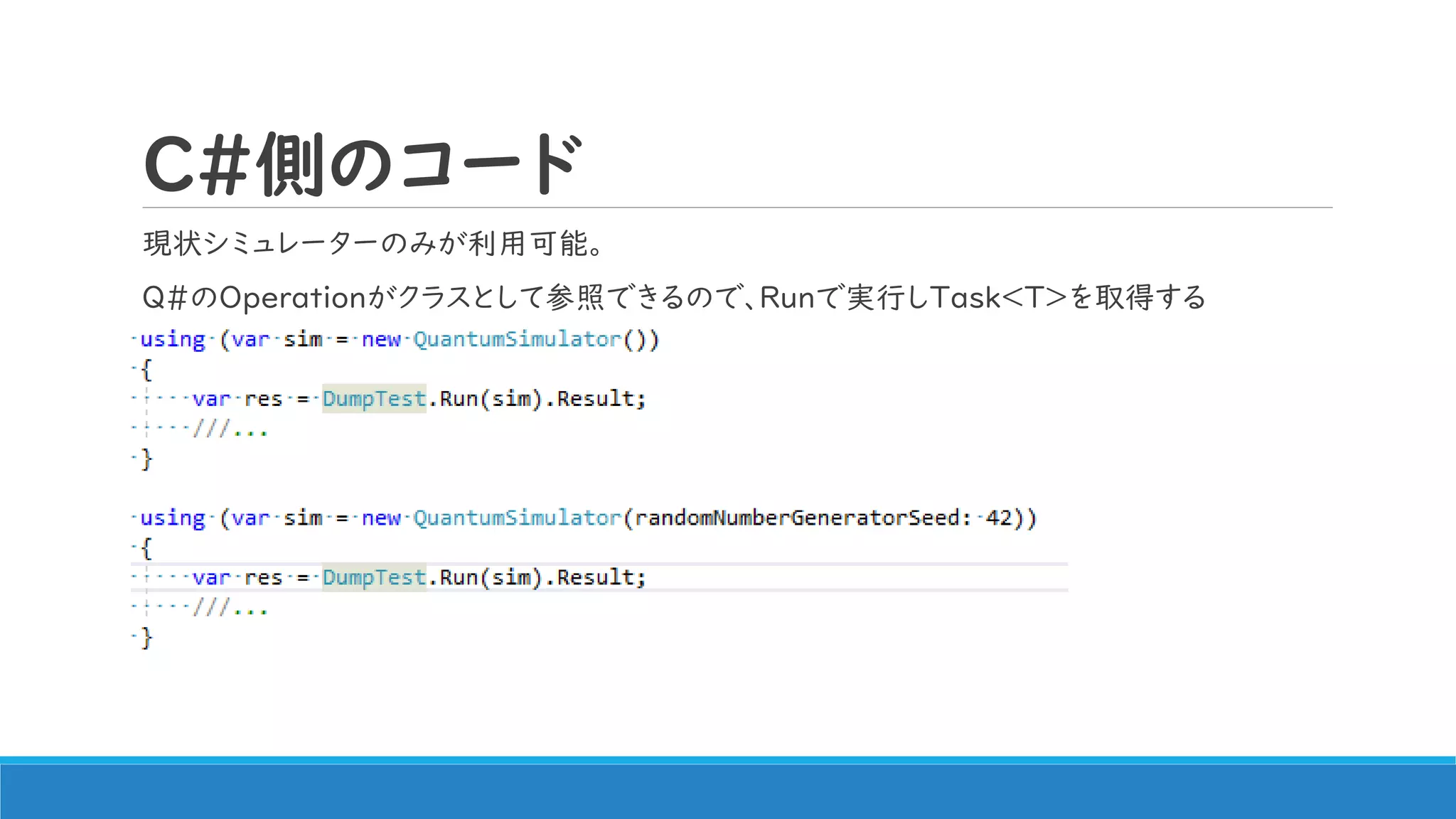Click 'var res' in the second code block
Screen dimensions: 1456x819
(237, 577)
